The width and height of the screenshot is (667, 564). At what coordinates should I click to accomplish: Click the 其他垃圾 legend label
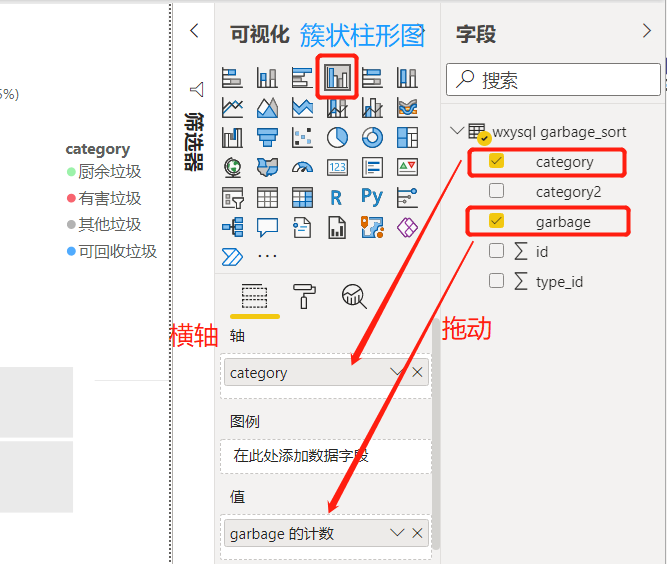tap(110, 225)
